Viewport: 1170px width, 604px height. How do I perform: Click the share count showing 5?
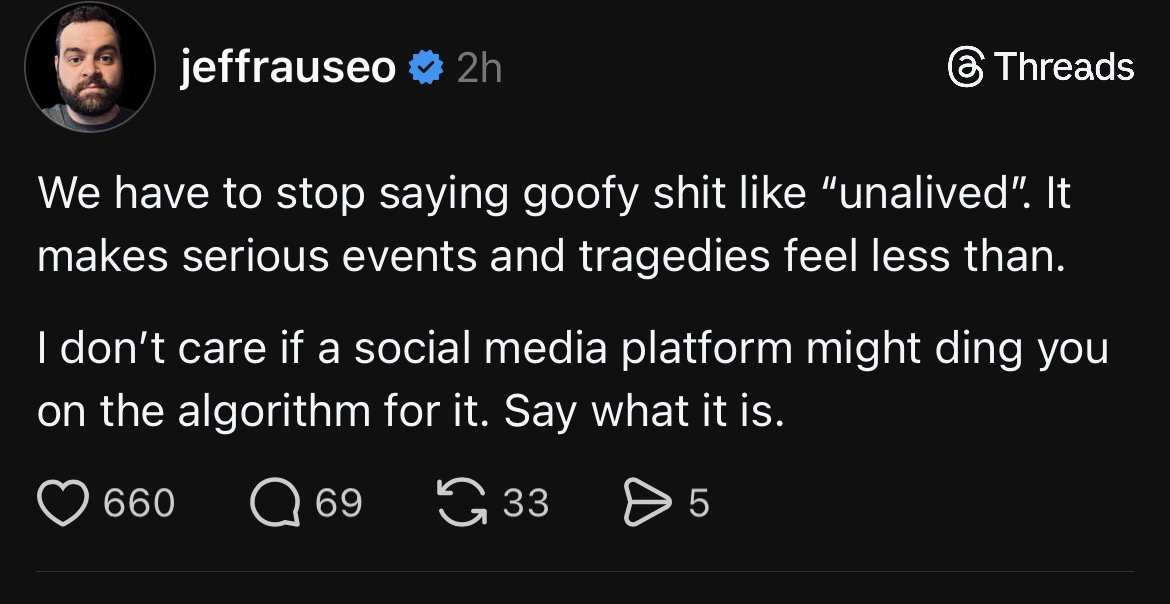point(699,502)
